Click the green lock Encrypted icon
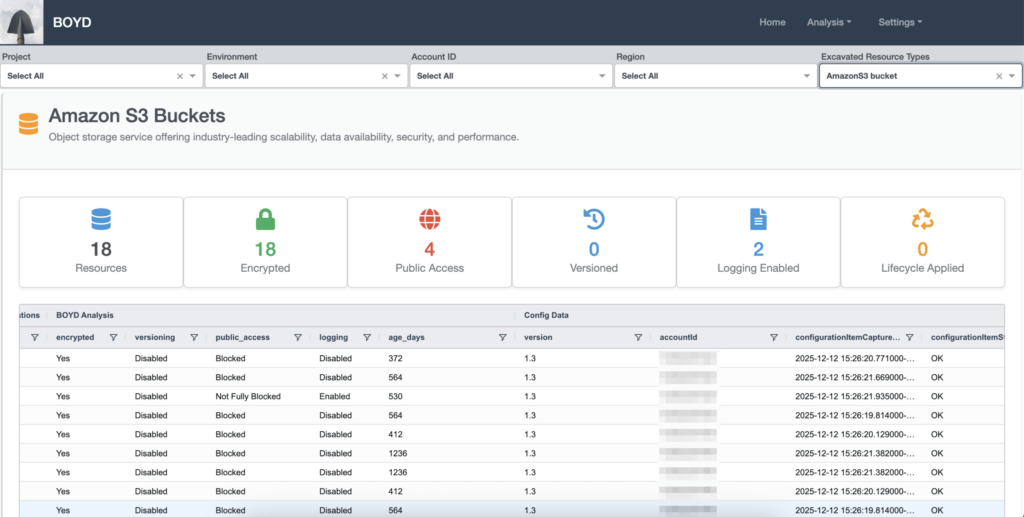Screen dimensions: 1024x517 tap(265, 219)
